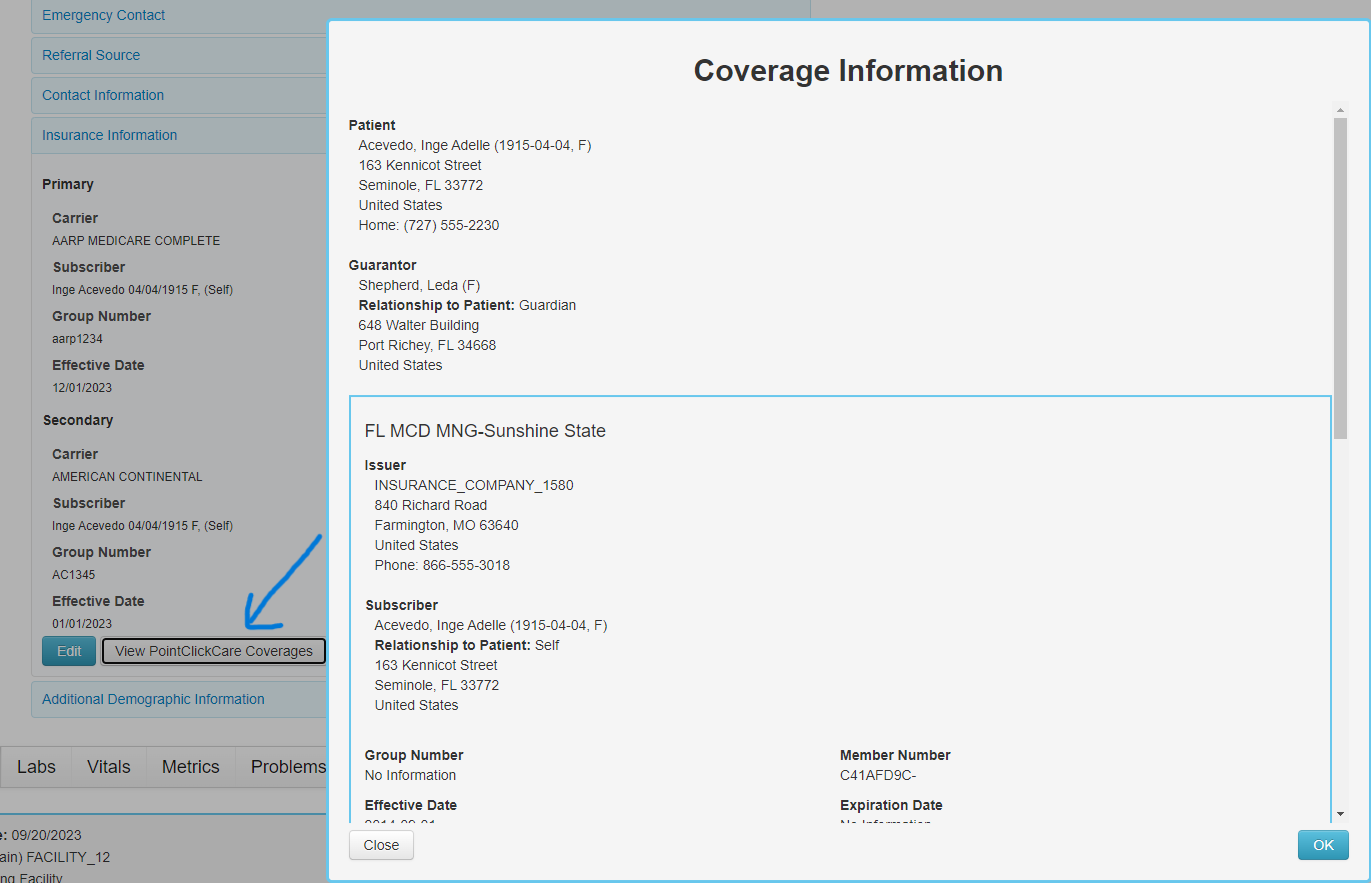Confirm the dialog with OK
The width and height of the screenshot is (1371, 883).
(1322, 845)
